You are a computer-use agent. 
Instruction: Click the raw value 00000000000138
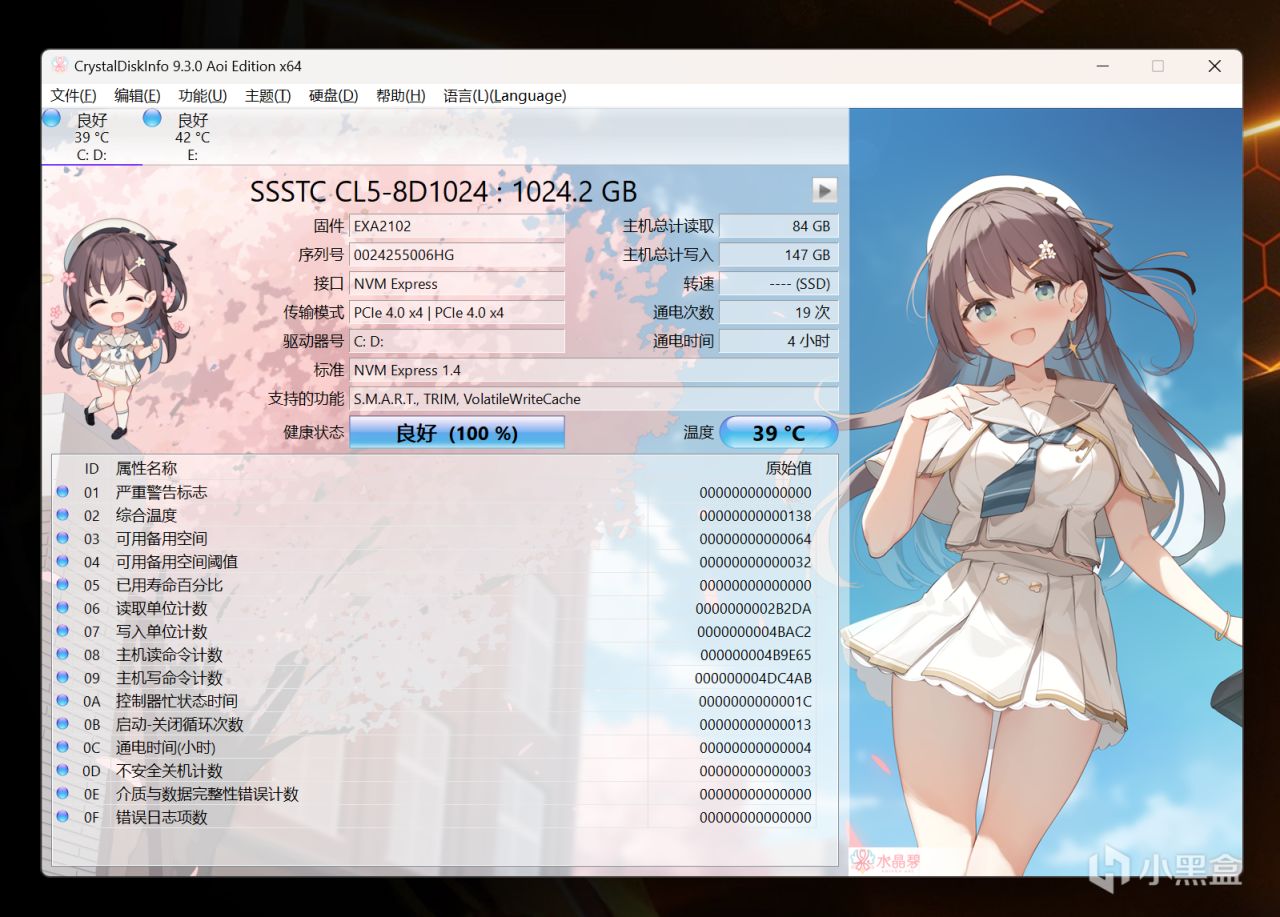756,515
